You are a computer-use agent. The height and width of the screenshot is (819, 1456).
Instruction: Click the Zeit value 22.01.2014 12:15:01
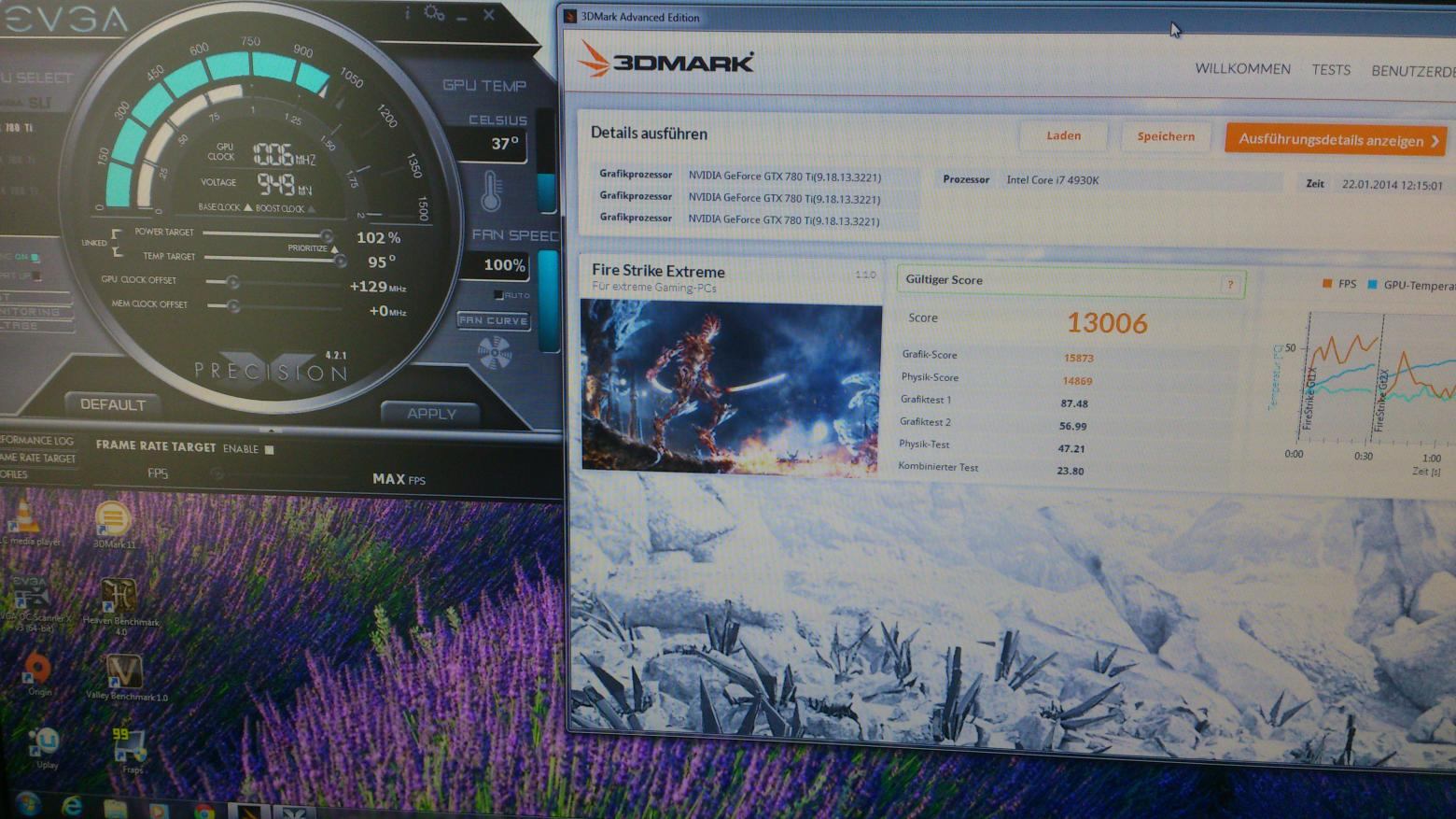click(x=1392, y=185)
